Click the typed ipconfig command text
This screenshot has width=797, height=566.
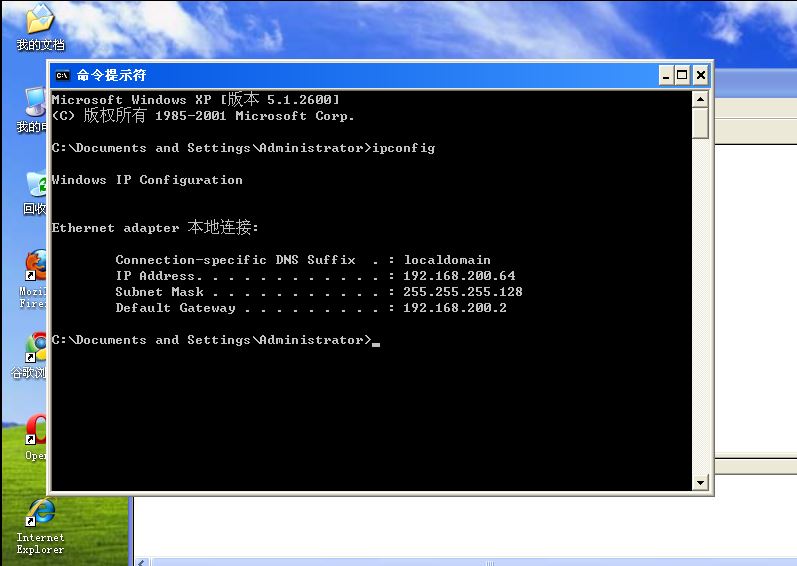pyautogui.click(x=404, y=148)
